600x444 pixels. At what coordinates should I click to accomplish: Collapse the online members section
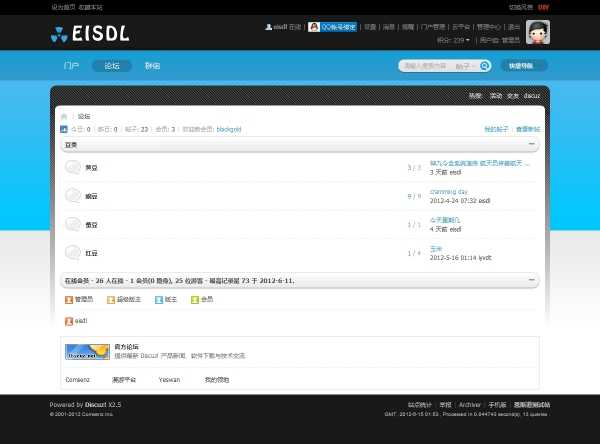[533, 281]
